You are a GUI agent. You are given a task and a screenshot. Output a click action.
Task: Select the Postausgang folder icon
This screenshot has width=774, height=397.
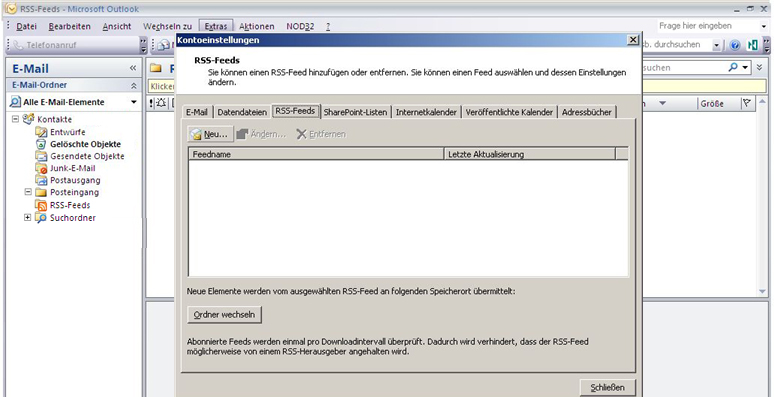(41, 180)
